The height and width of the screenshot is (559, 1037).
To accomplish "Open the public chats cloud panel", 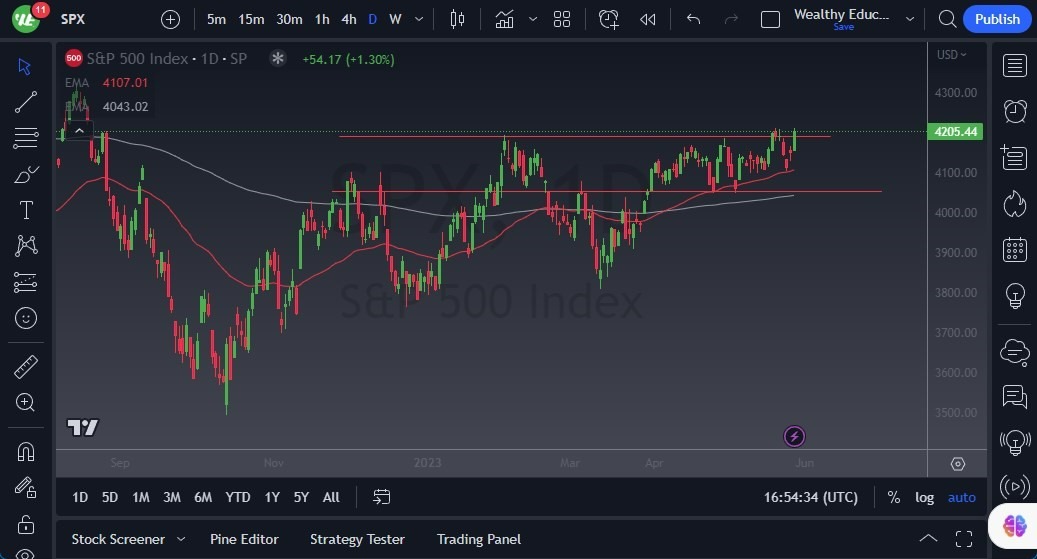I will pos(1015,352).
